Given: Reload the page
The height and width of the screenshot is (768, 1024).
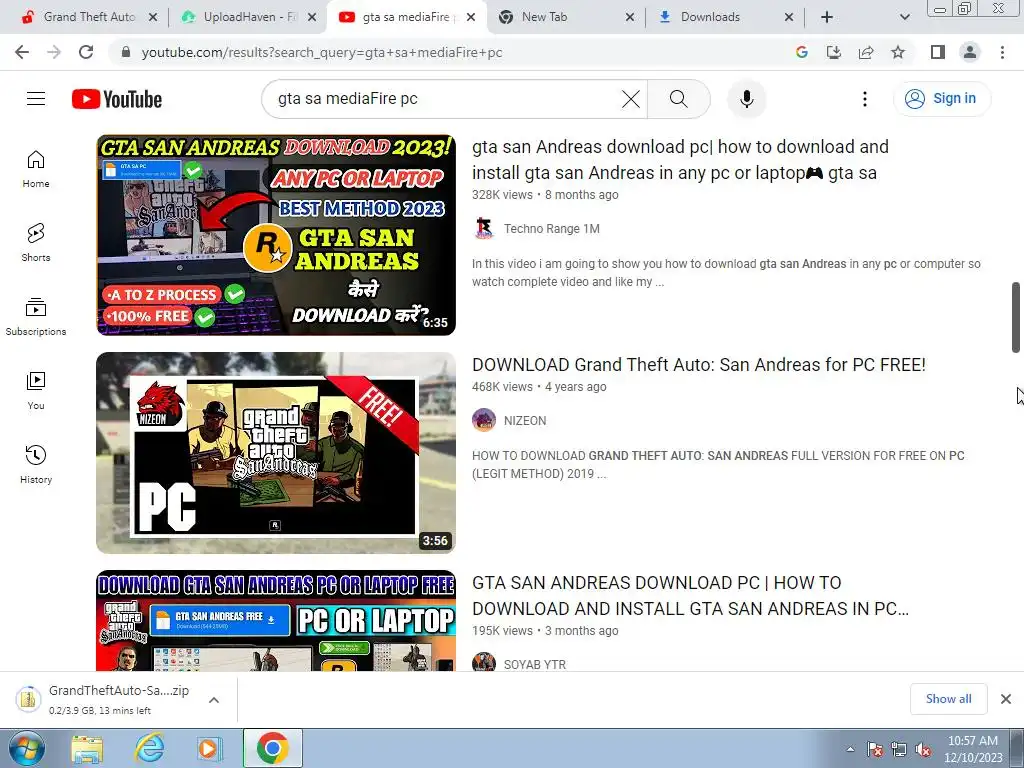Looking at the screenshot, I should pos(86,52).
